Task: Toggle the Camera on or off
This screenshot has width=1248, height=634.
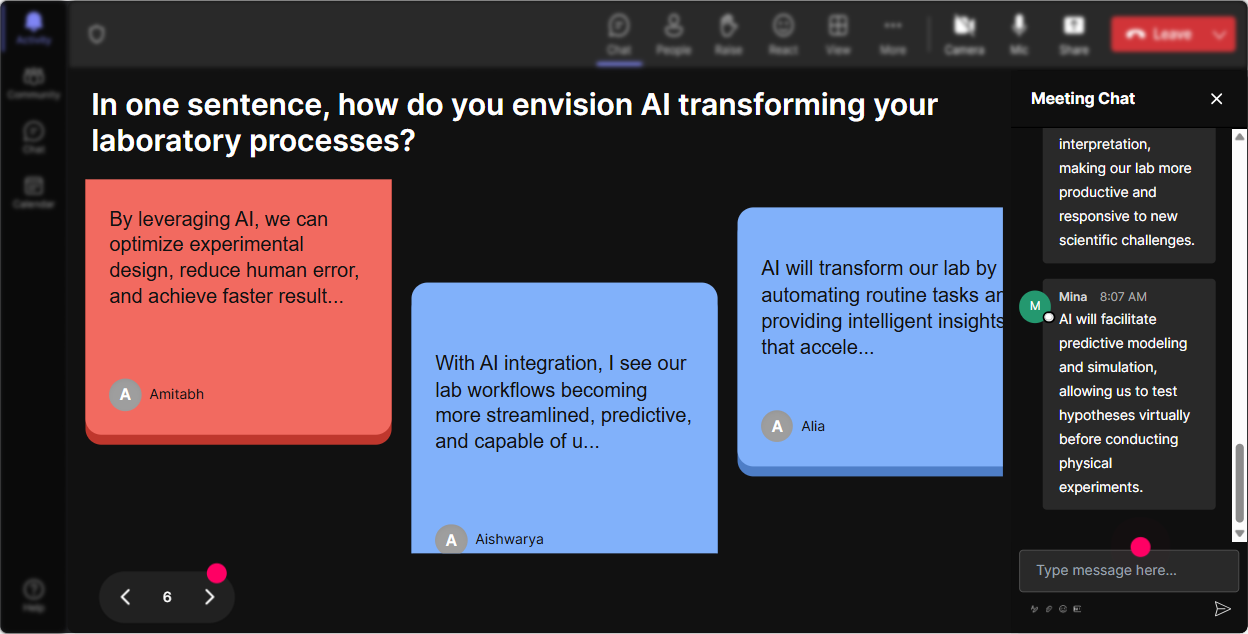Action: point(964,34)
